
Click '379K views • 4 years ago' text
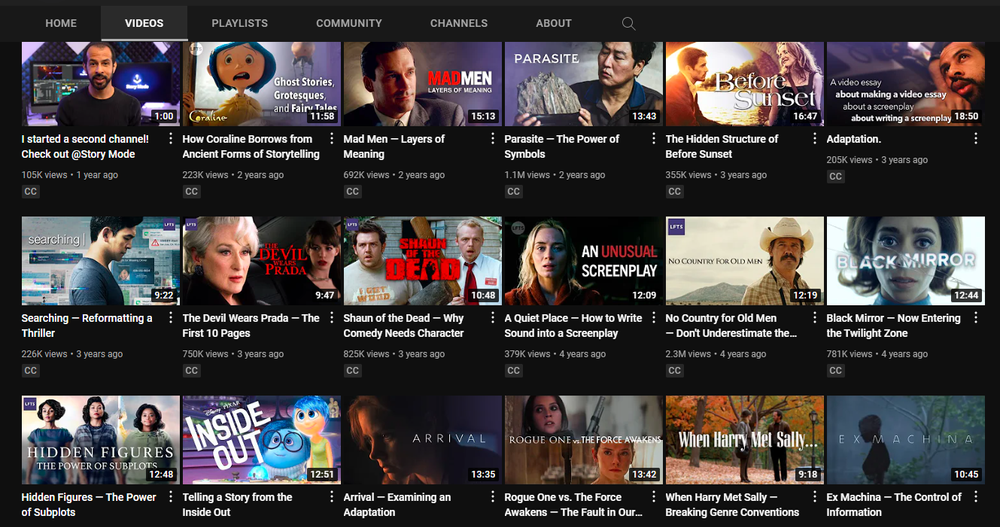point(555,354)
